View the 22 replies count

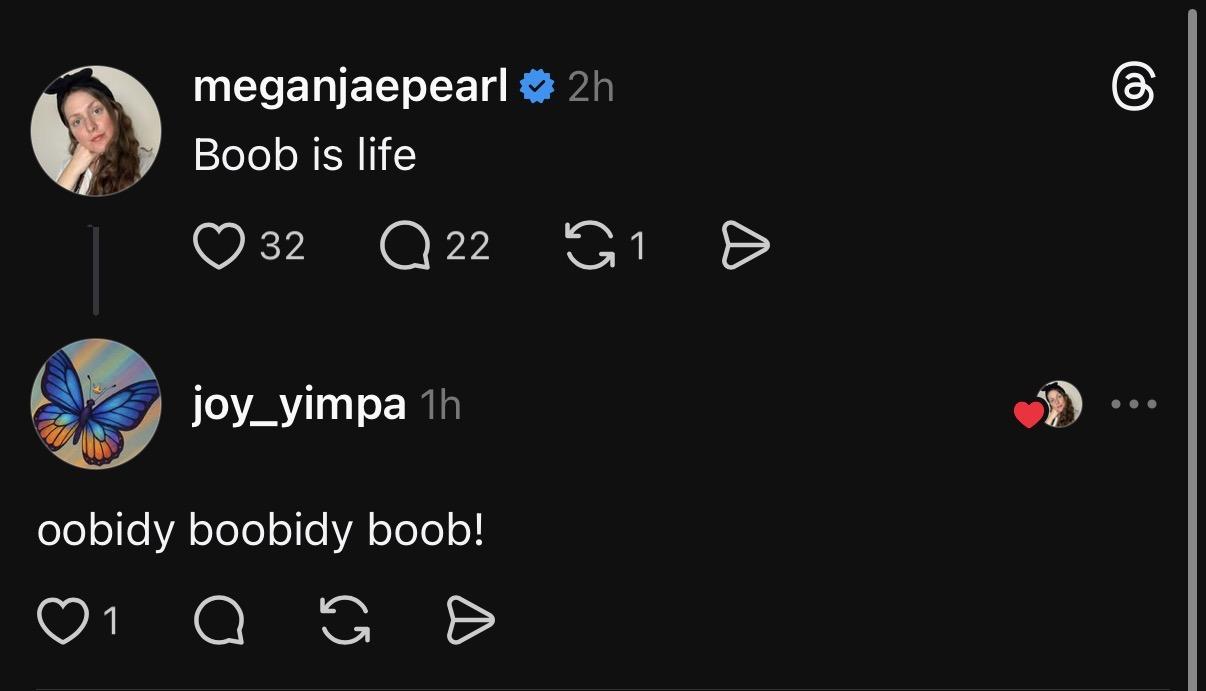coord(468,246)
